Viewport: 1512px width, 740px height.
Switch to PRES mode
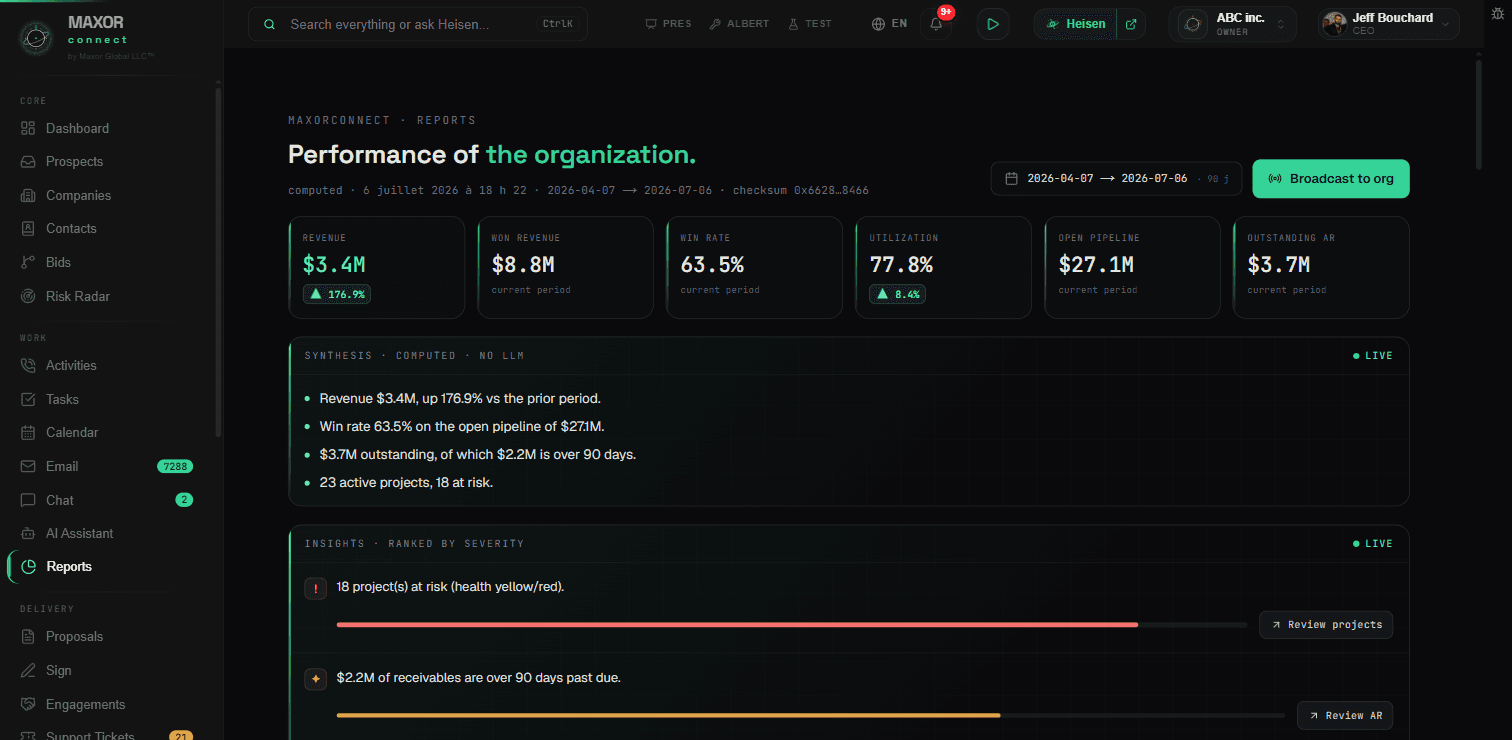[x=668, y=23]
